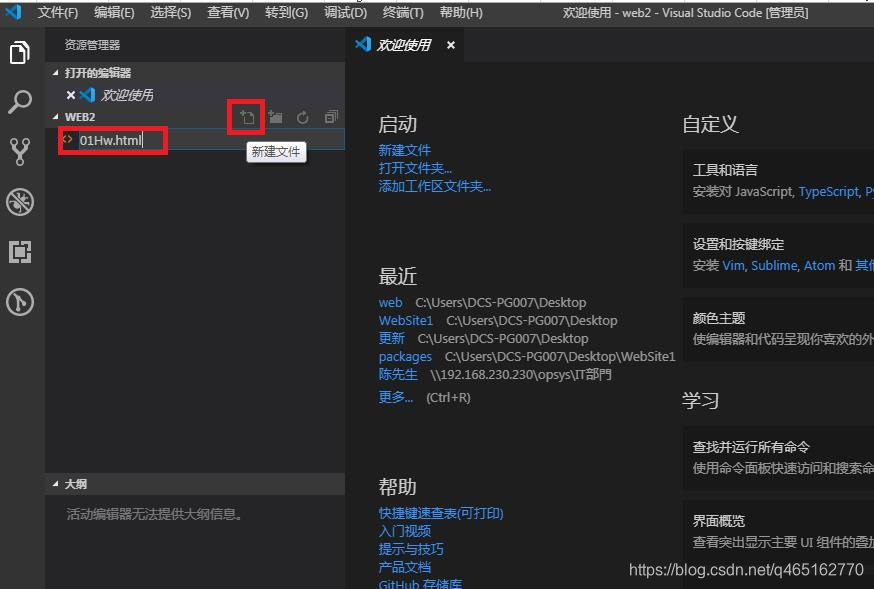Open the 终端(T) menu
874x589 pixels.
404,13
